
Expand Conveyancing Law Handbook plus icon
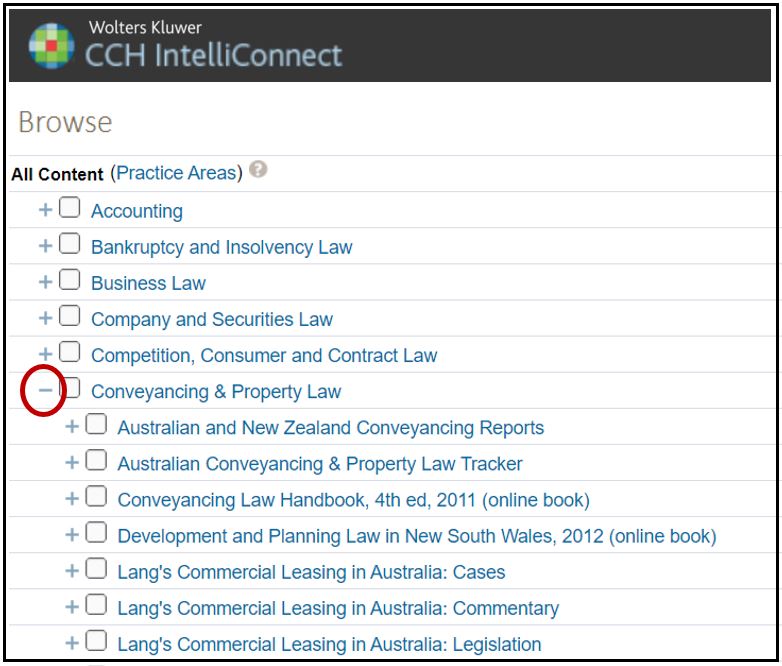[x=71, y=499]
